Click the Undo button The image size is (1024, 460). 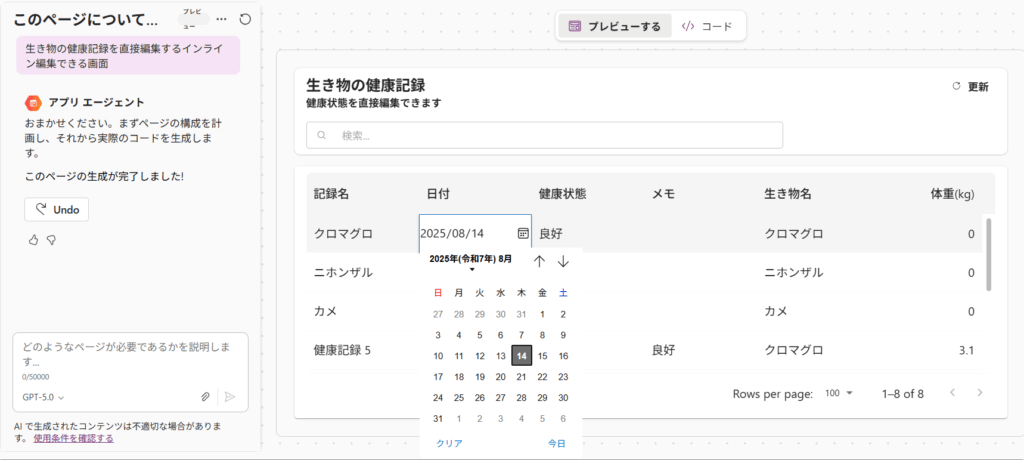click(x=57, y=209)
